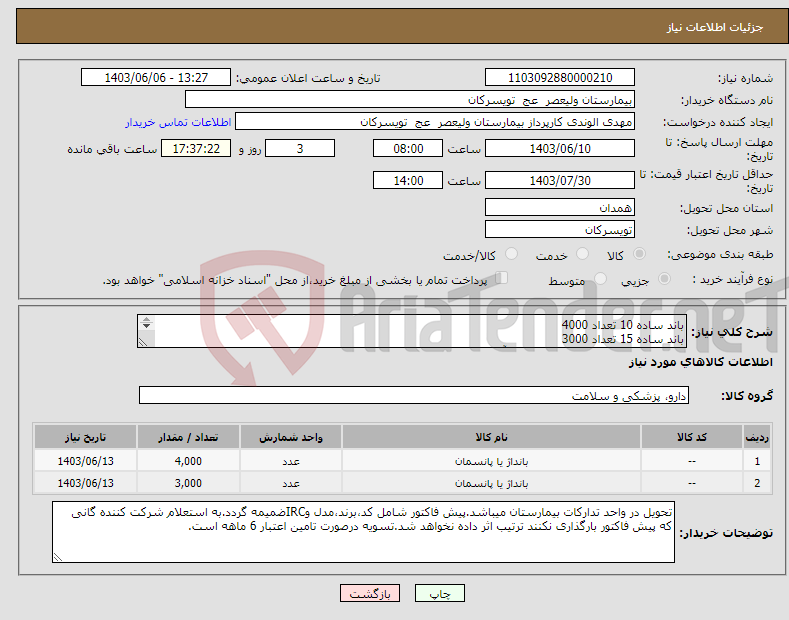Click the description box scroll up arrow
Image resolution: width=789 pixels, height=620 pixels.
[x=146, y=319]
